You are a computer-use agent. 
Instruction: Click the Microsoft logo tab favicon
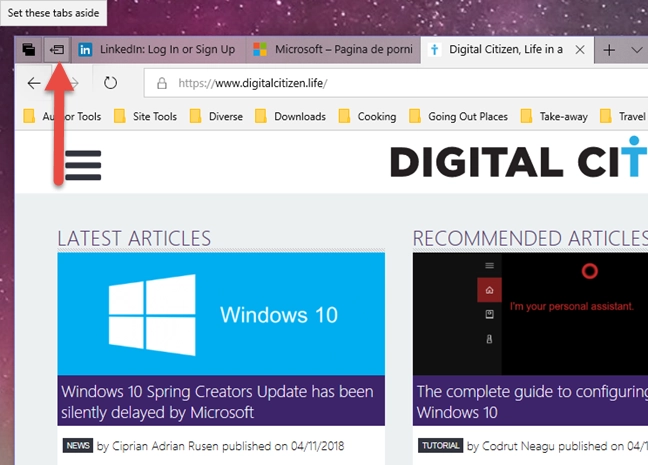(x=260, y=50)
